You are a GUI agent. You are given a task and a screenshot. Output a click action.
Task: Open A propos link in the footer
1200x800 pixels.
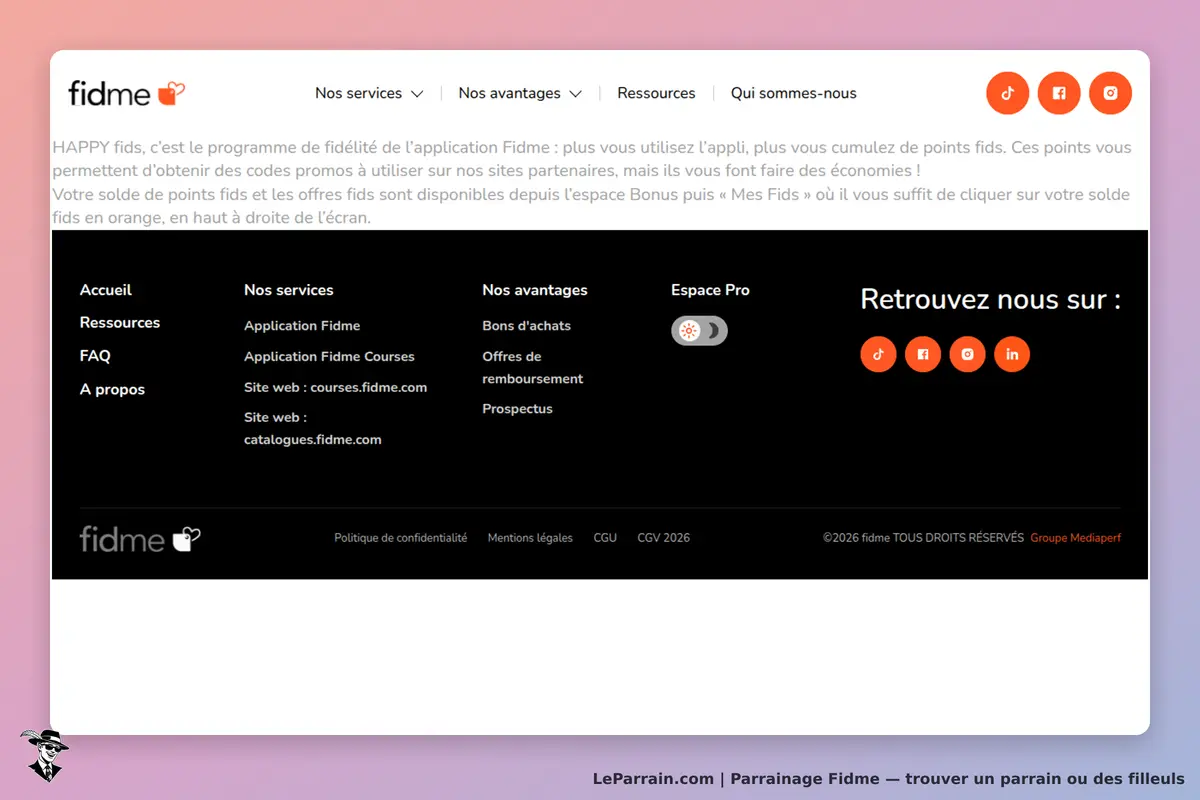(112, 390)
